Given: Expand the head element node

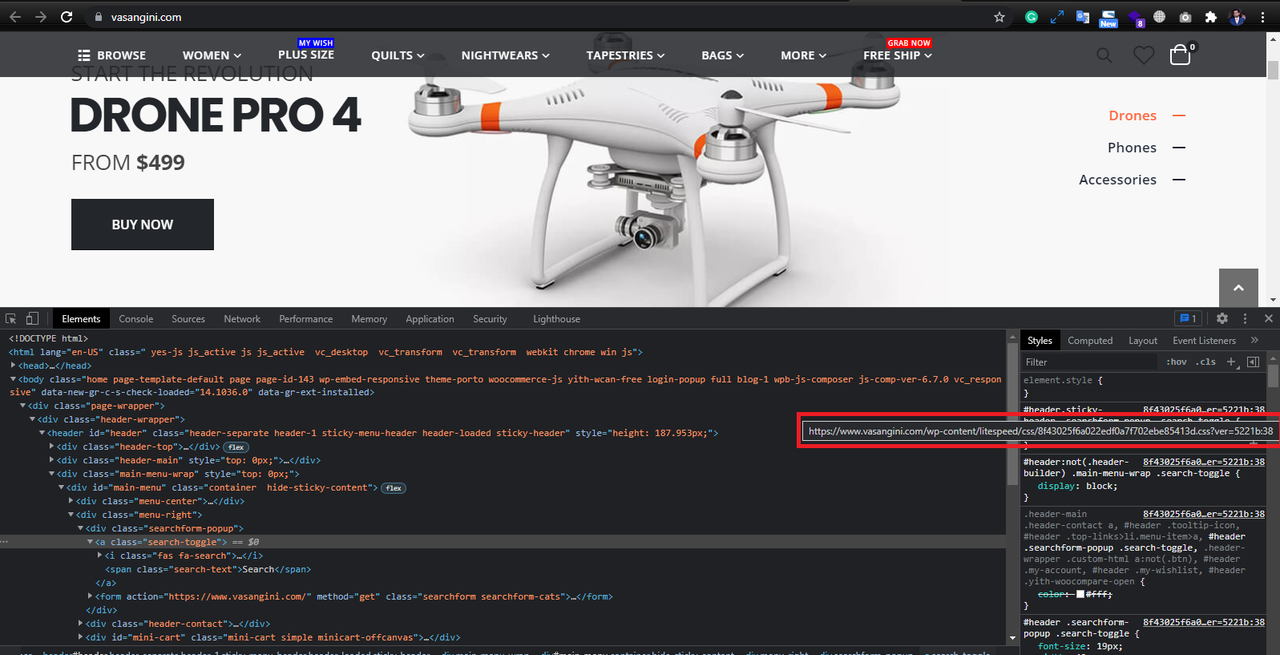Looking at the screenshot, I should pyautogui.click(x=14, y=366).
